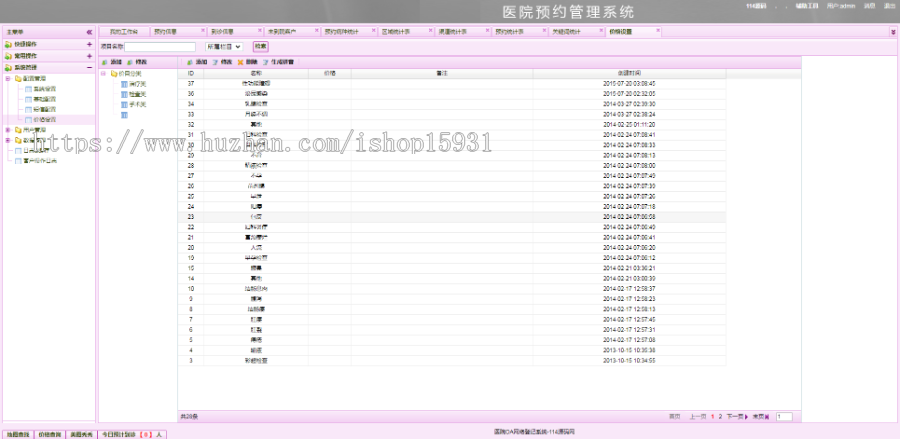The image size is (900, 439).
Task: Close the 区域统计表 tab with its X
Action: click(430, 30)
